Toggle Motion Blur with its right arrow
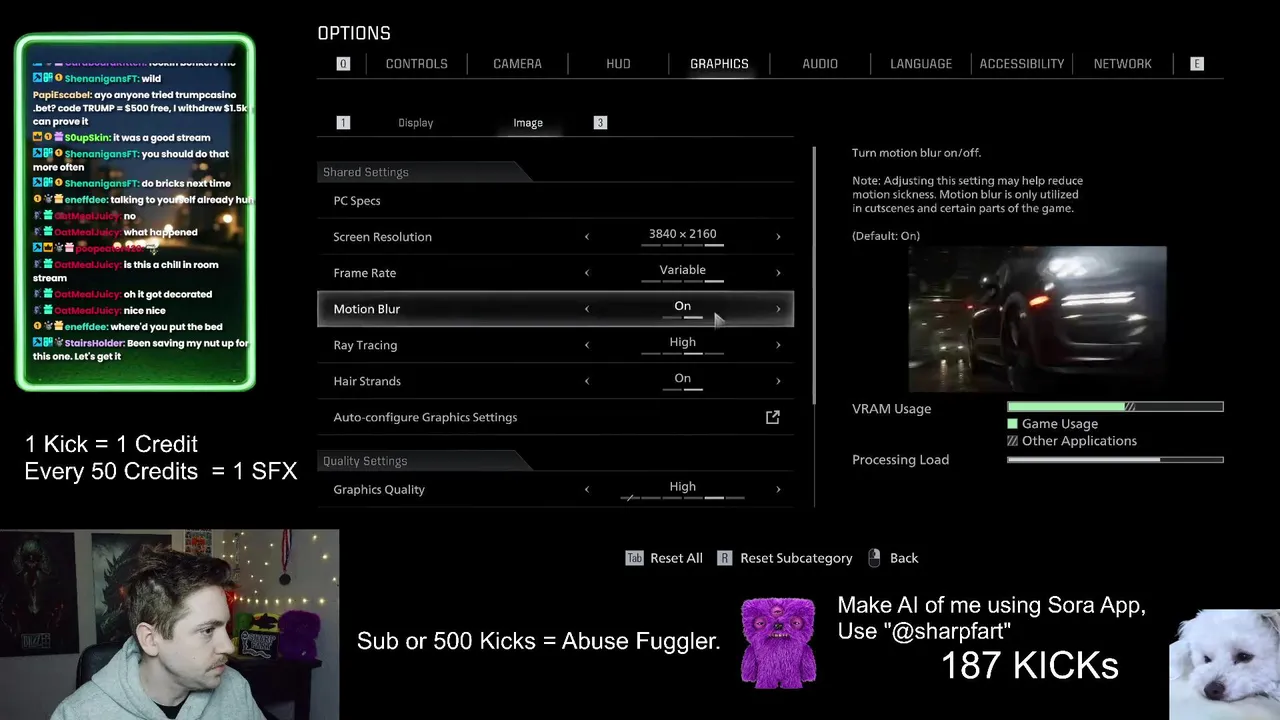This screenshot has height=720, width=1280. 778,309
